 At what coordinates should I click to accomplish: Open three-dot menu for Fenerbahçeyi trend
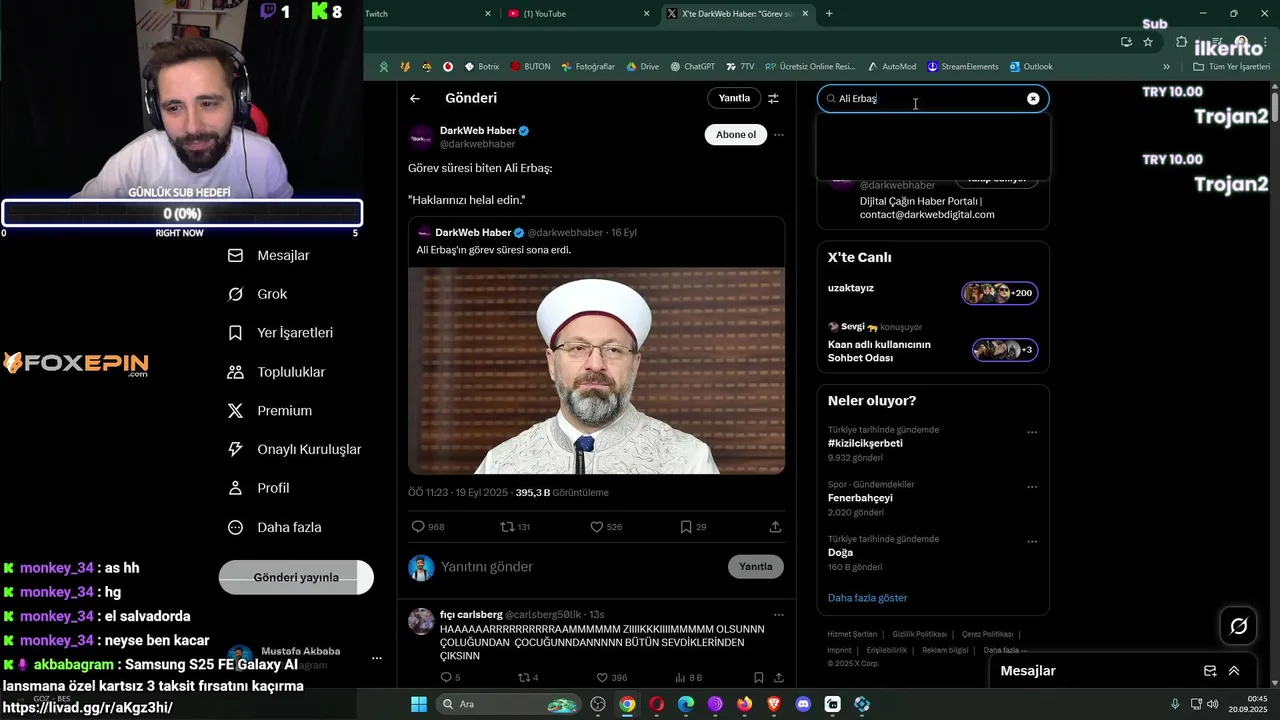pos(1032,487)
